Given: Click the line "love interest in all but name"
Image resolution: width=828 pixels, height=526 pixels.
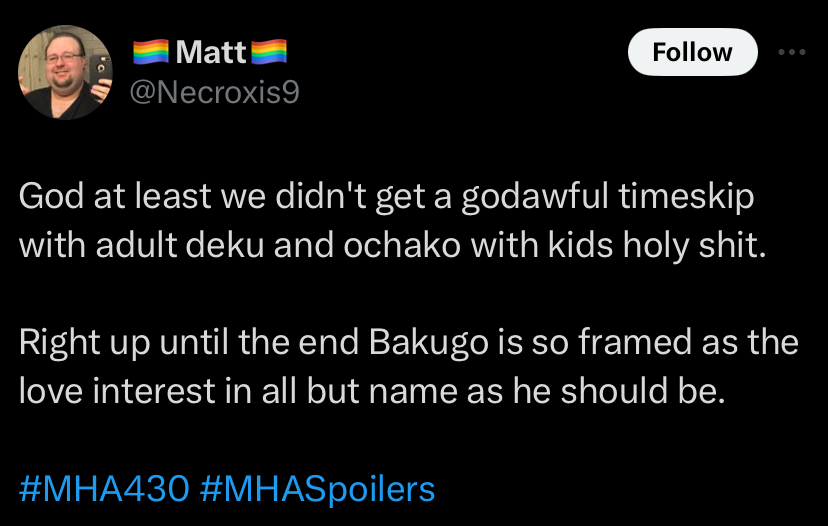Looking at the screenshot, I should pos(372,391).
